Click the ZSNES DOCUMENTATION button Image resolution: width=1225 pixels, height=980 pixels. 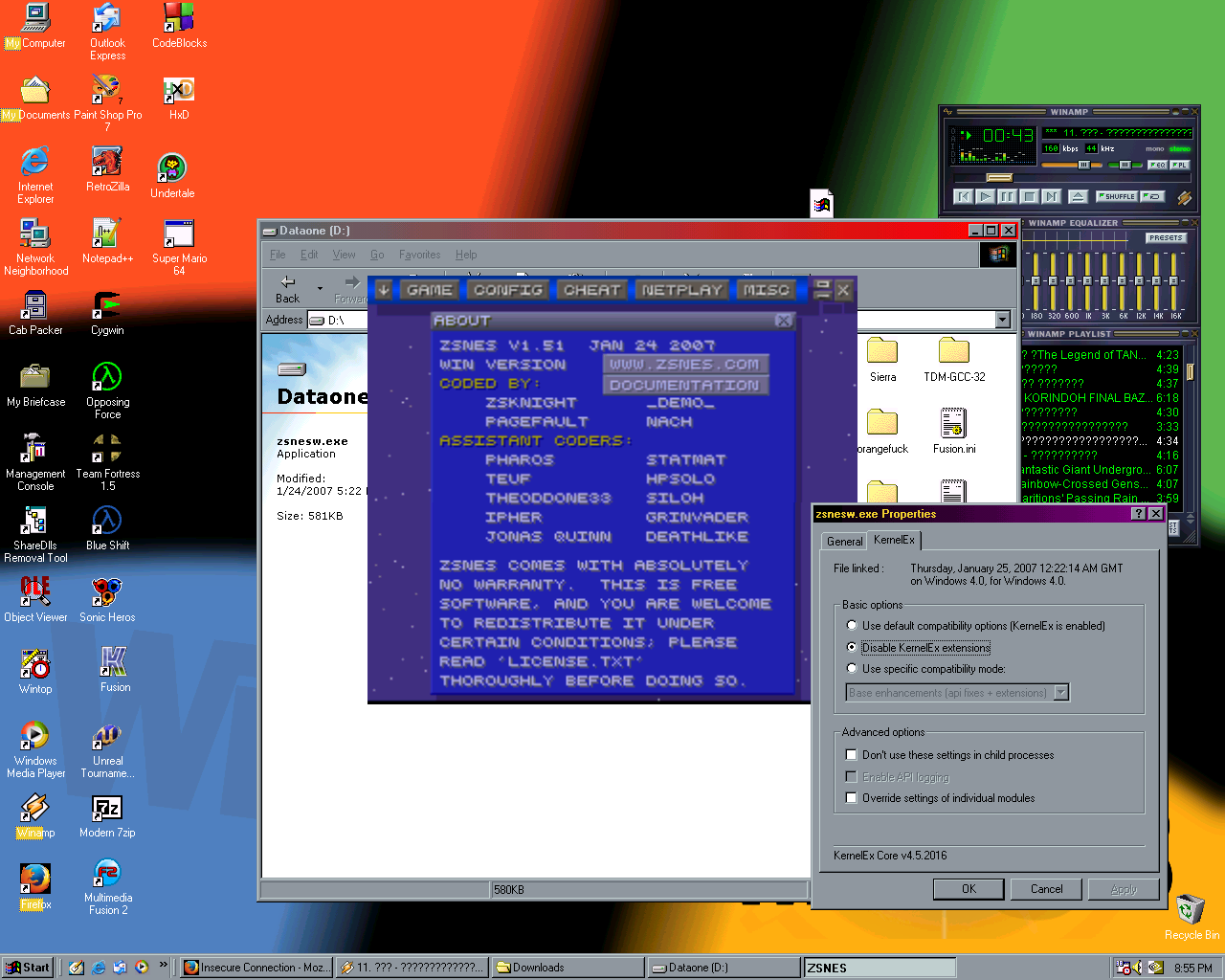pos(684,385)
